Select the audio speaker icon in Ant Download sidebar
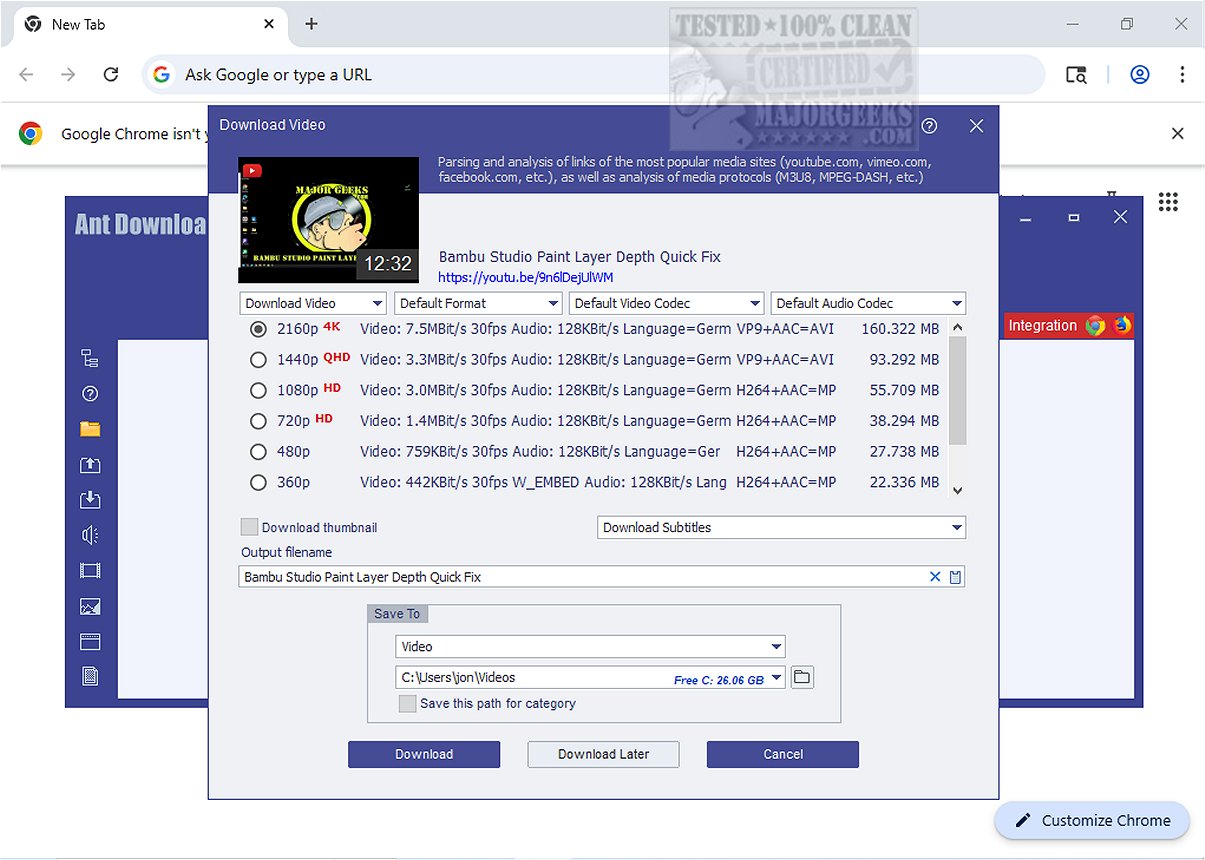 coord(90,536)
